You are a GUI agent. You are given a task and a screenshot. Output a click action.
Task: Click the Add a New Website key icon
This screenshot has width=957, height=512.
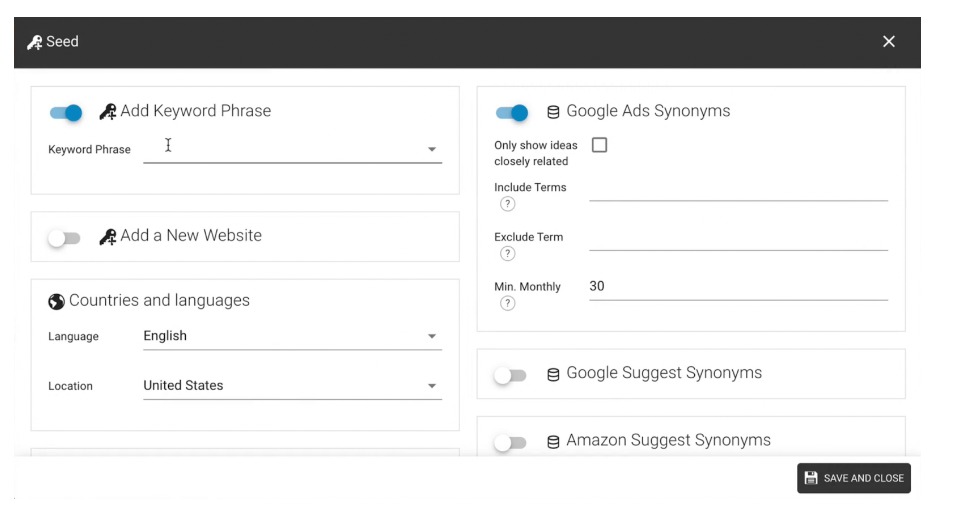(x=108, y=237)
